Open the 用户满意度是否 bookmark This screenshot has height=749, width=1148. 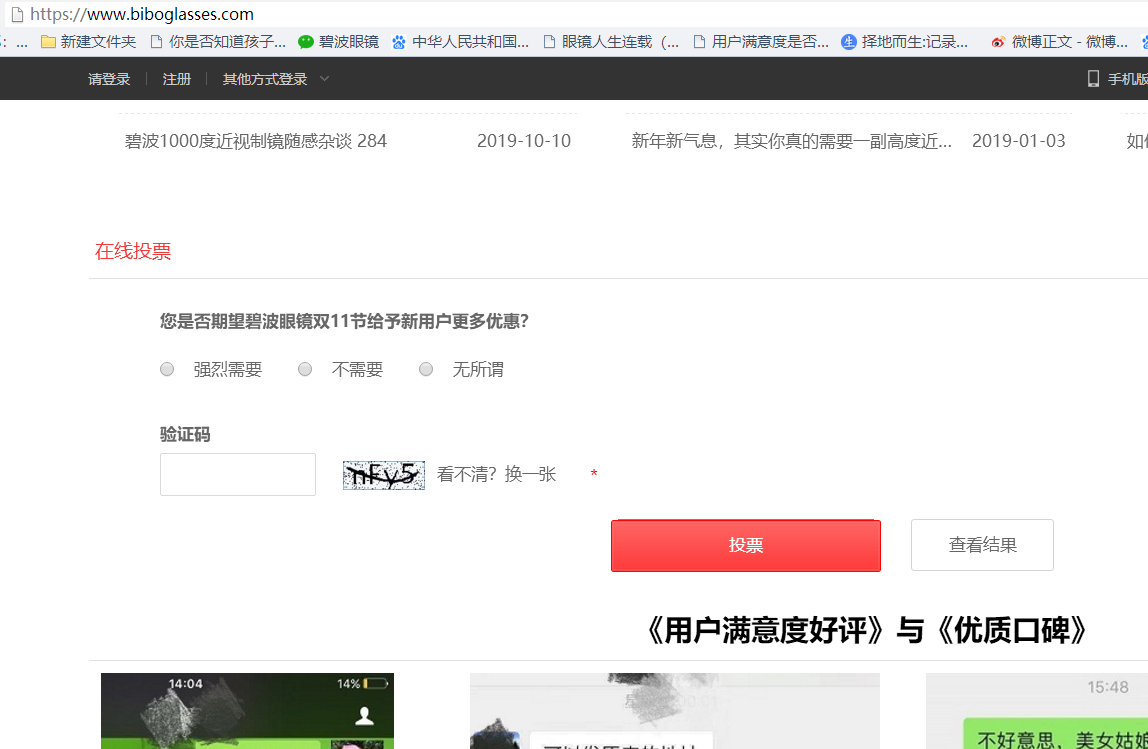(761, 42)
